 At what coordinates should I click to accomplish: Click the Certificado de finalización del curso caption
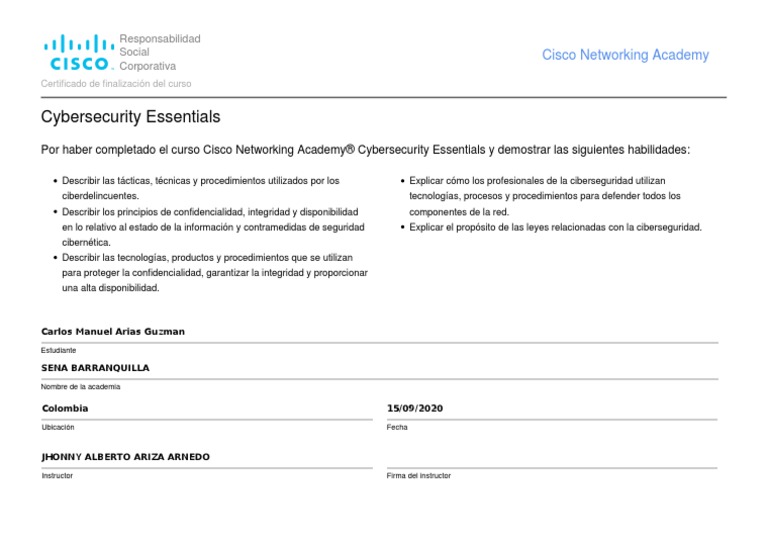116,84
